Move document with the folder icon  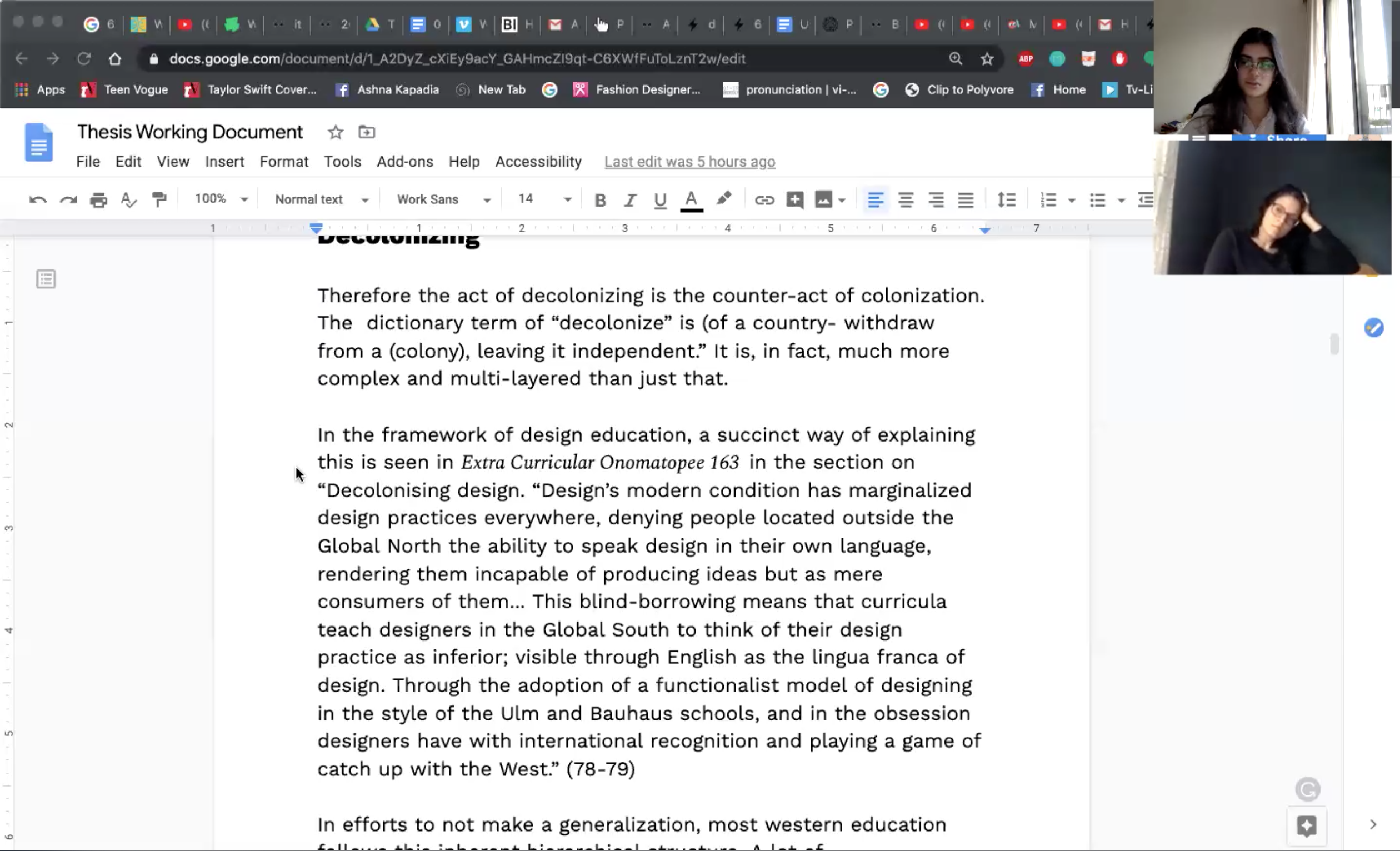367,132
